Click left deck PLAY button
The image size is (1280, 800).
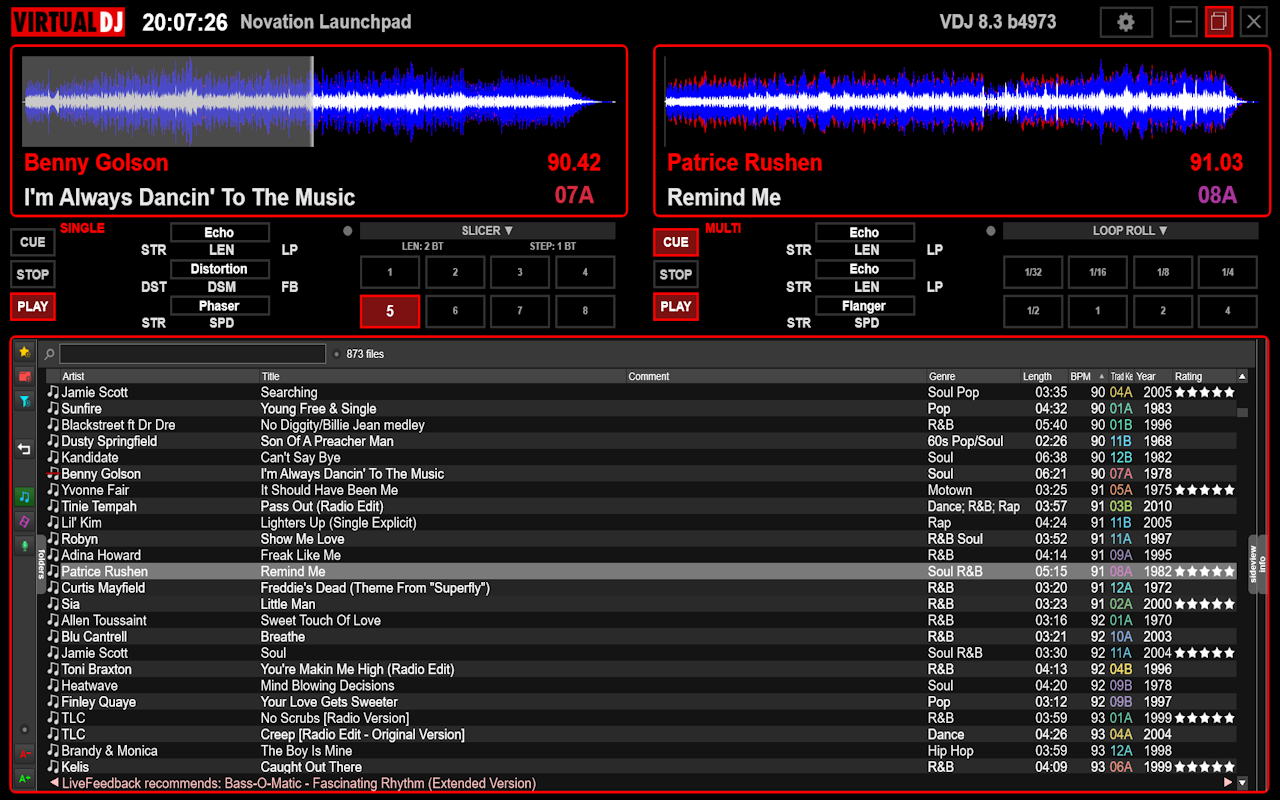pyautogui.click(x=33, y=306)
